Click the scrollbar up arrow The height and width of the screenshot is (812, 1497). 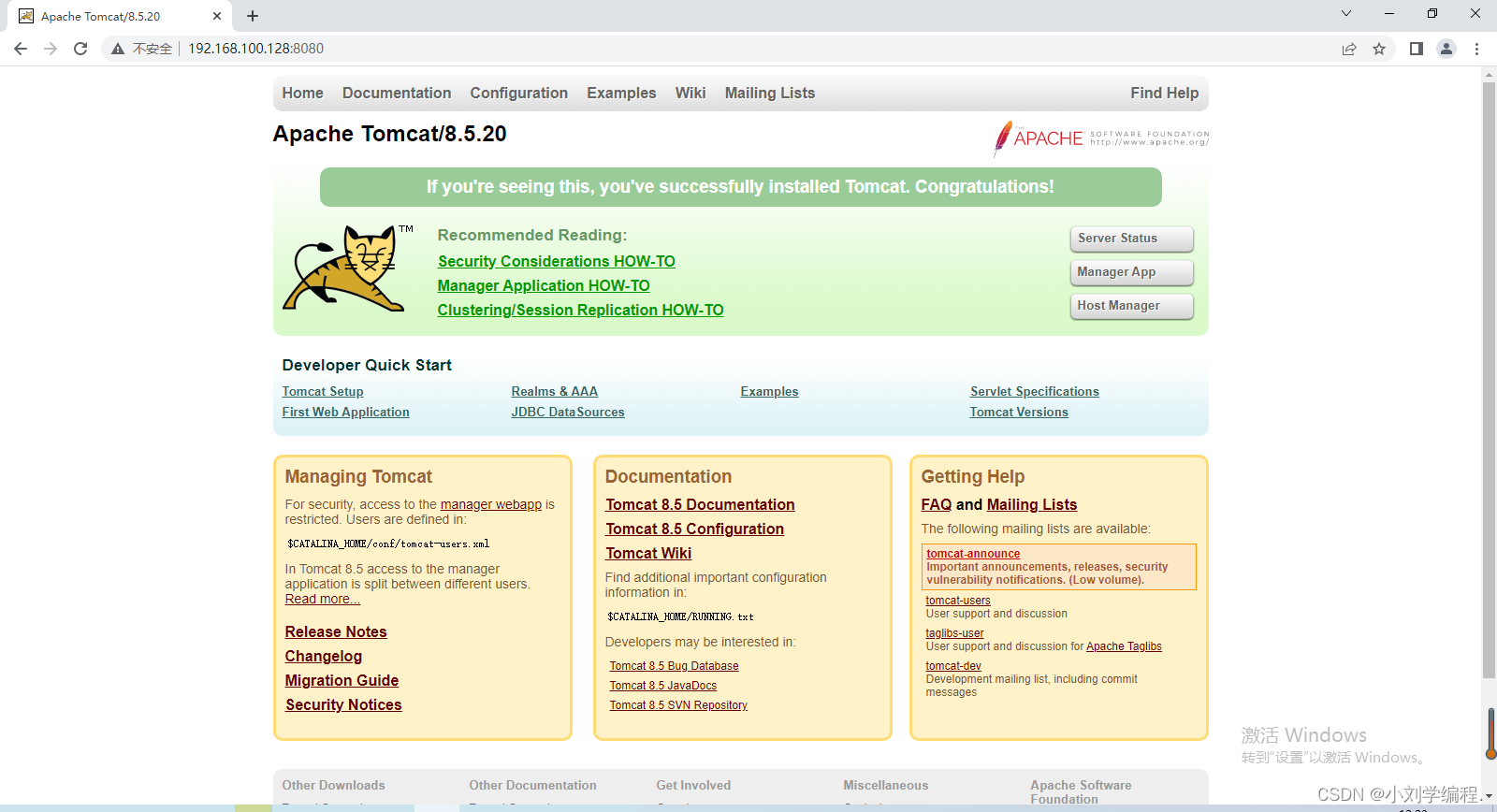pos(1489,75)
